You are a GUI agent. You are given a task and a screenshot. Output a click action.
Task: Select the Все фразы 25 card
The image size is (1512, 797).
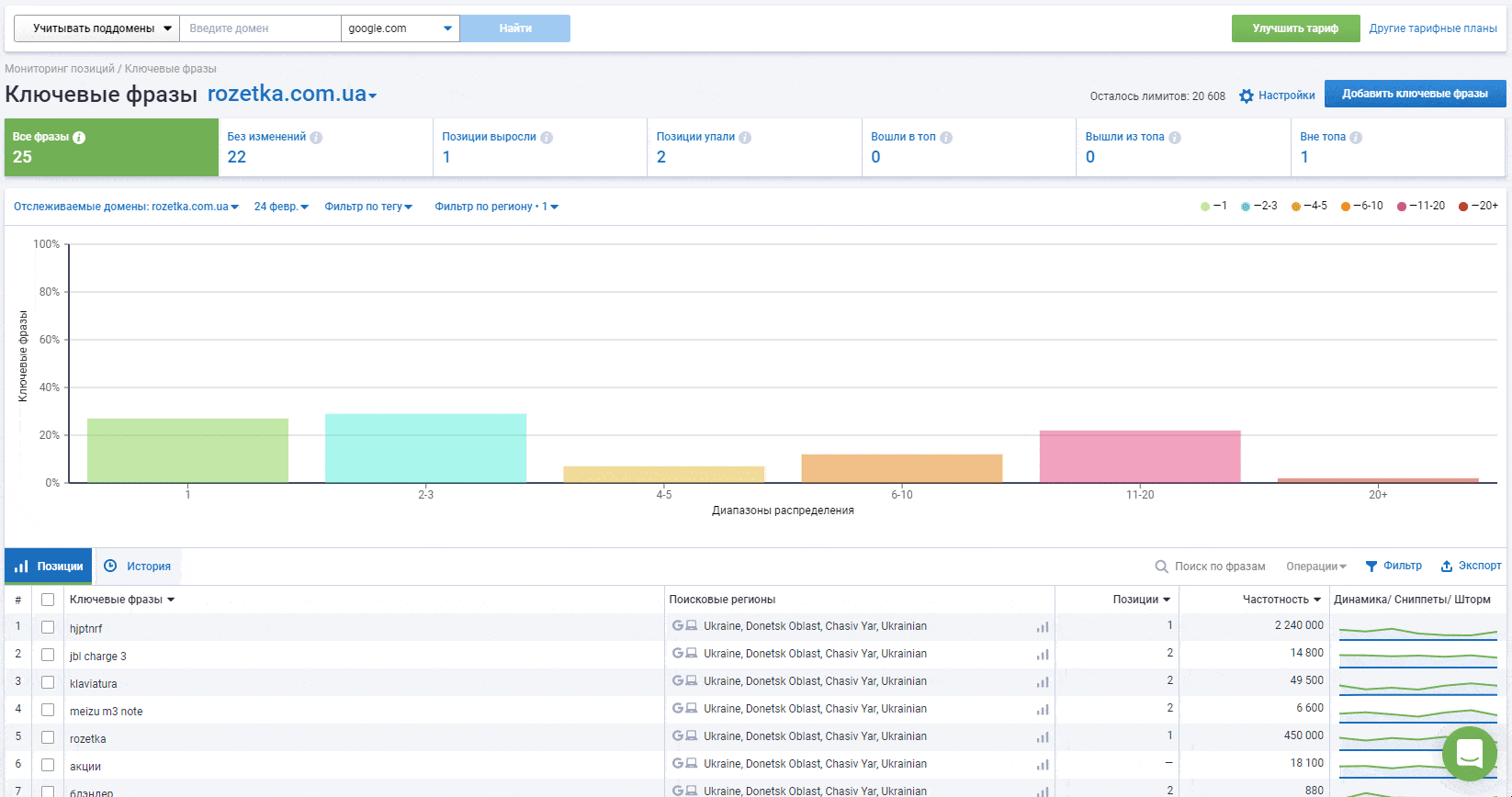coord(111,147)
